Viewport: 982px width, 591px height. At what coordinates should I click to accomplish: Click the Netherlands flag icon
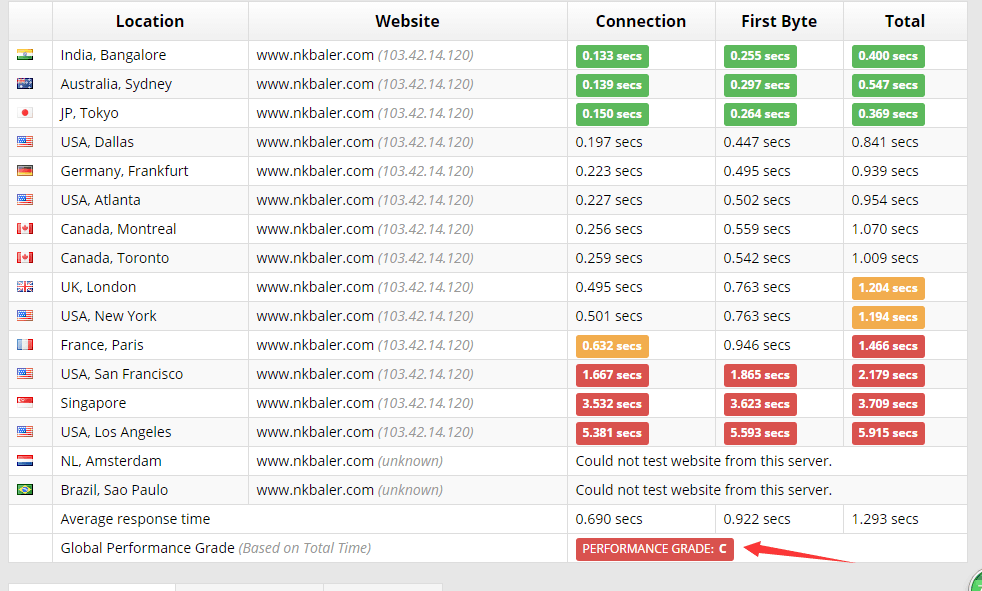click(x=25, y=461)
